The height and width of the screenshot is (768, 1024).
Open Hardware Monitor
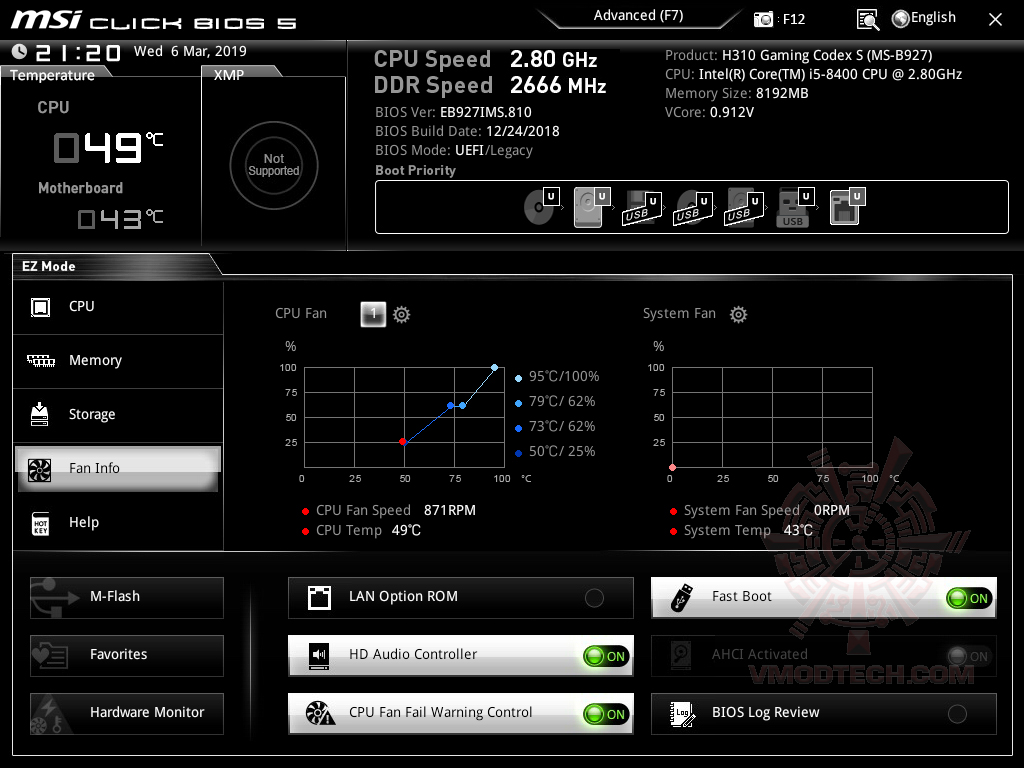[x=127, y=714]
